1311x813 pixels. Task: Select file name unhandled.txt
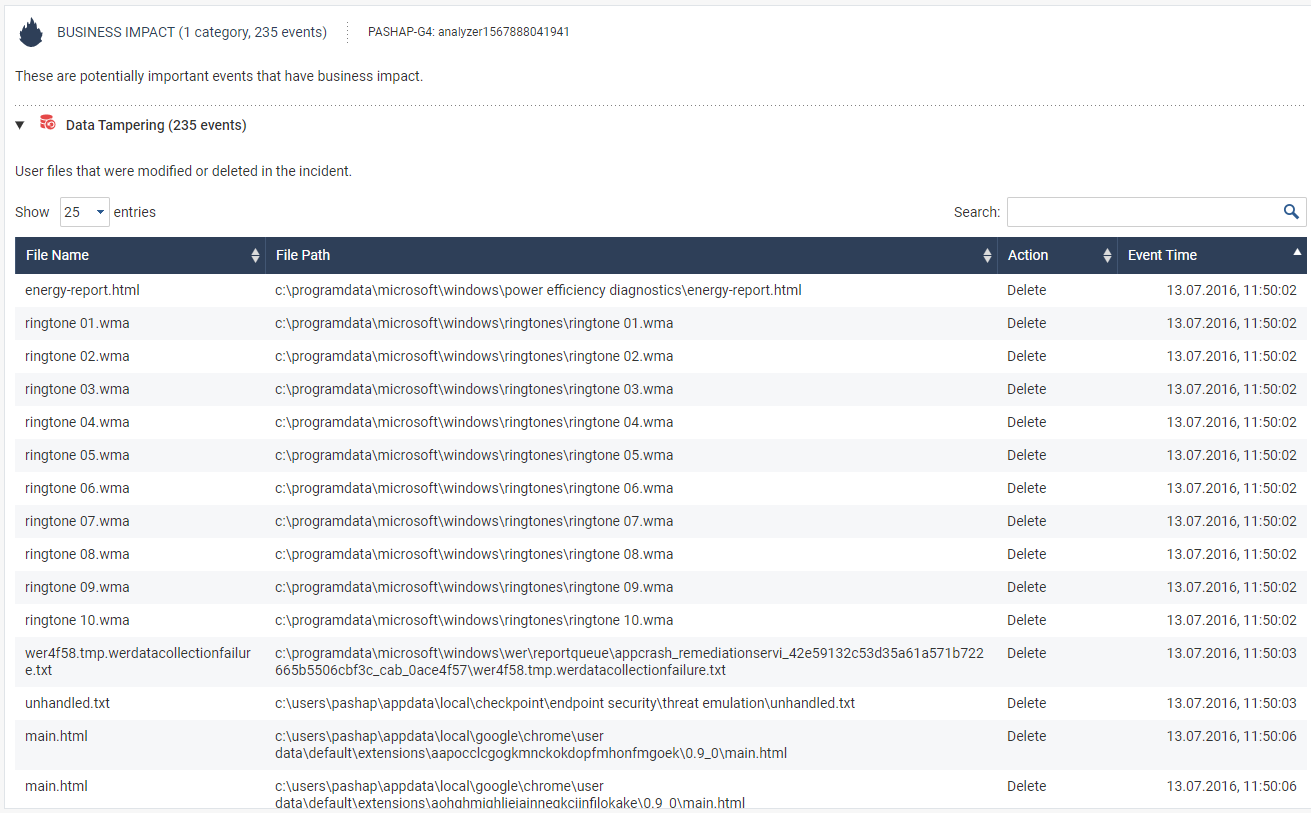(x=67, y=703)
